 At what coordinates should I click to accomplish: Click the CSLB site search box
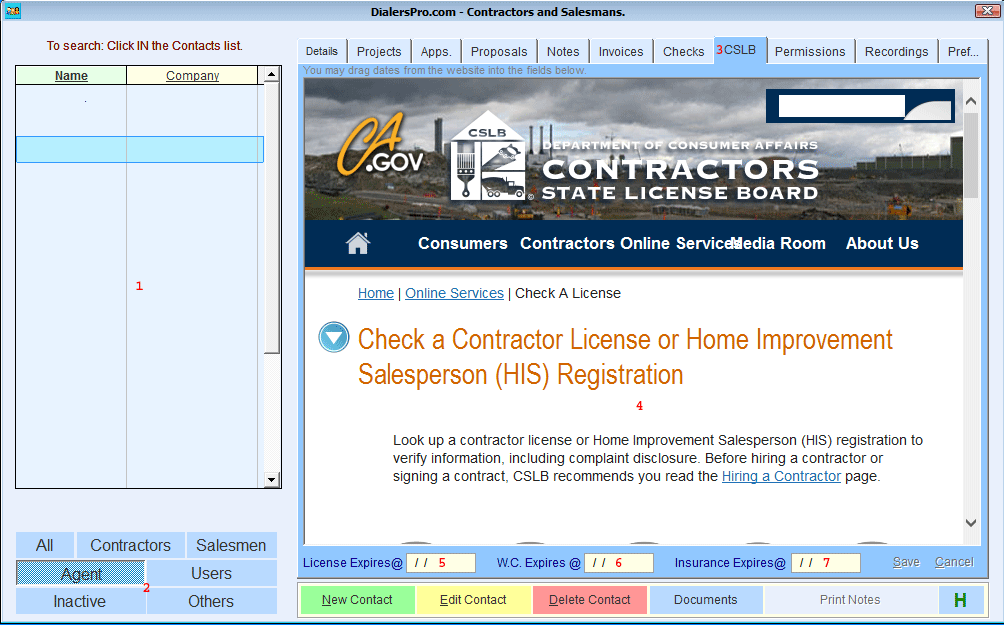pos(841,106)
